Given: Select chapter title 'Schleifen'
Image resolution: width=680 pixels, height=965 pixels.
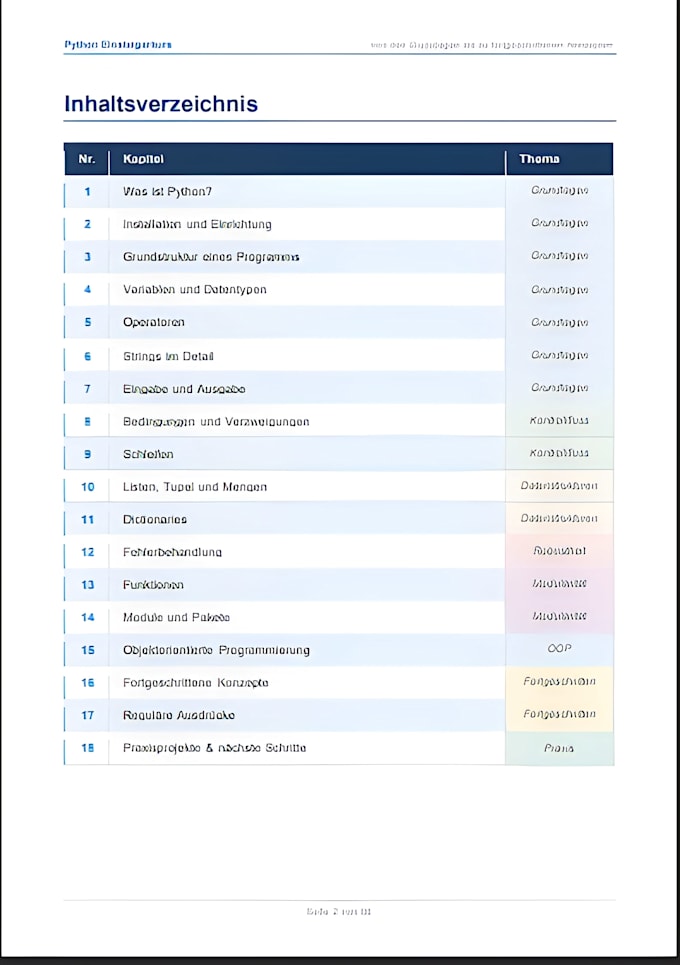Looking at the screenshot, I should click(x=148, y=454).
